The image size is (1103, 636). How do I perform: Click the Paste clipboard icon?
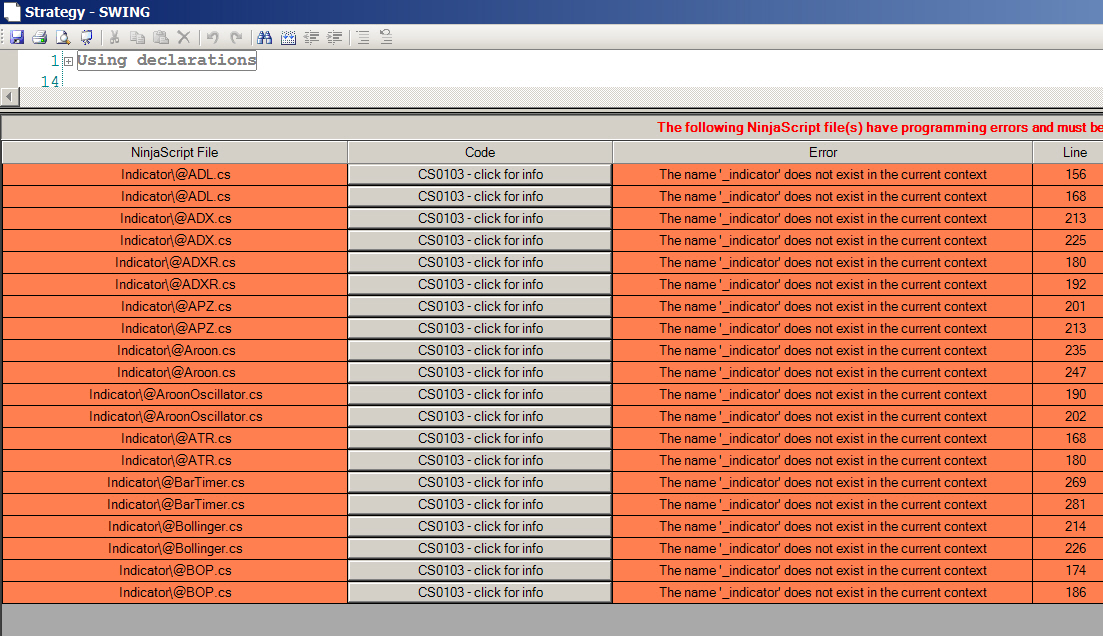click(161, 37)
